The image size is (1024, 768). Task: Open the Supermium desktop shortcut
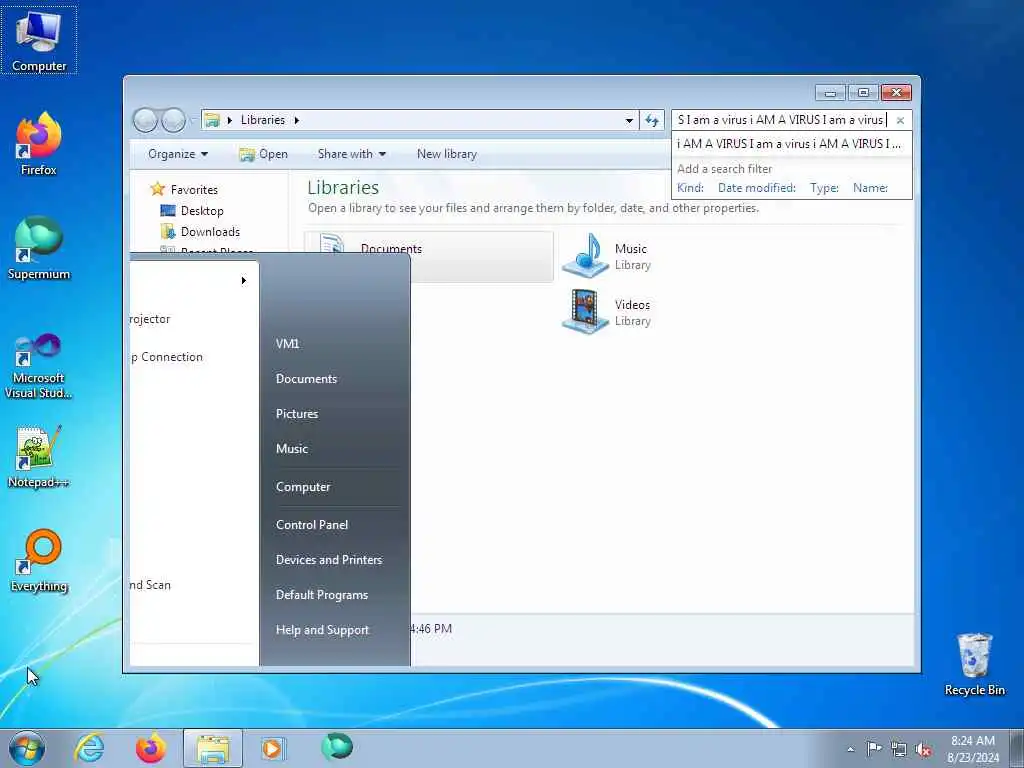pos(39,248)
